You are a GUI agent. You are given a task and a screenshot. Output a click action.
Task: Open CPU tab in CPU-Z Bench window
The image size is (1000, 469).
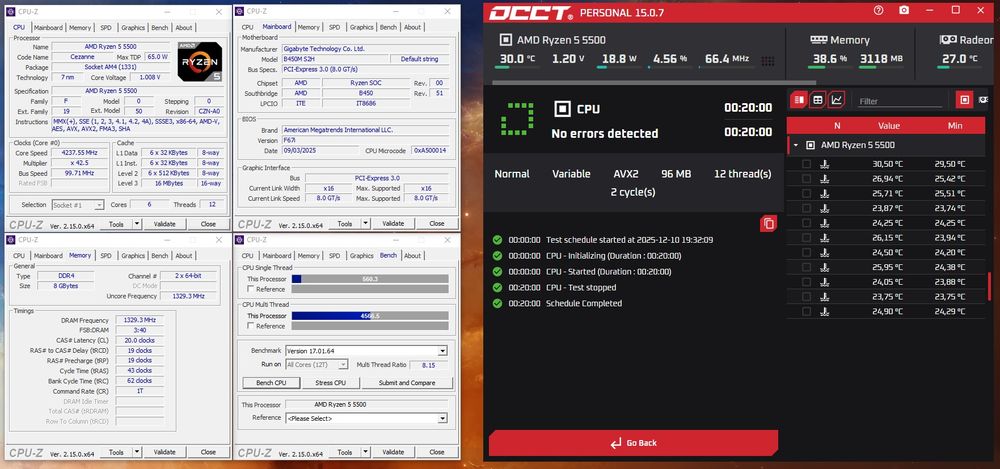247,256
